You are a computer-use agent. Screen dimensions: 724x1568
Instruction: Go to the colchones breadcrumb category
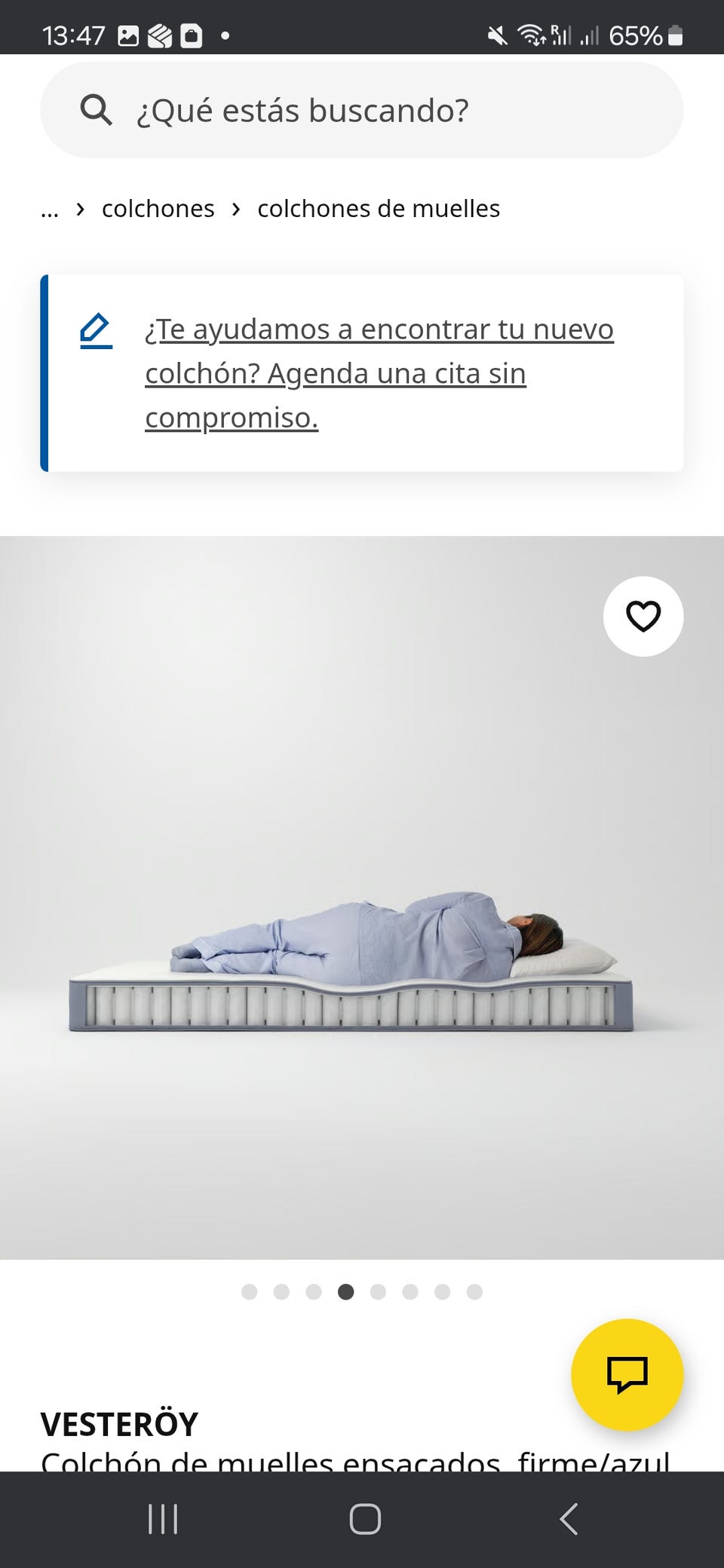(x=158, y=209)
